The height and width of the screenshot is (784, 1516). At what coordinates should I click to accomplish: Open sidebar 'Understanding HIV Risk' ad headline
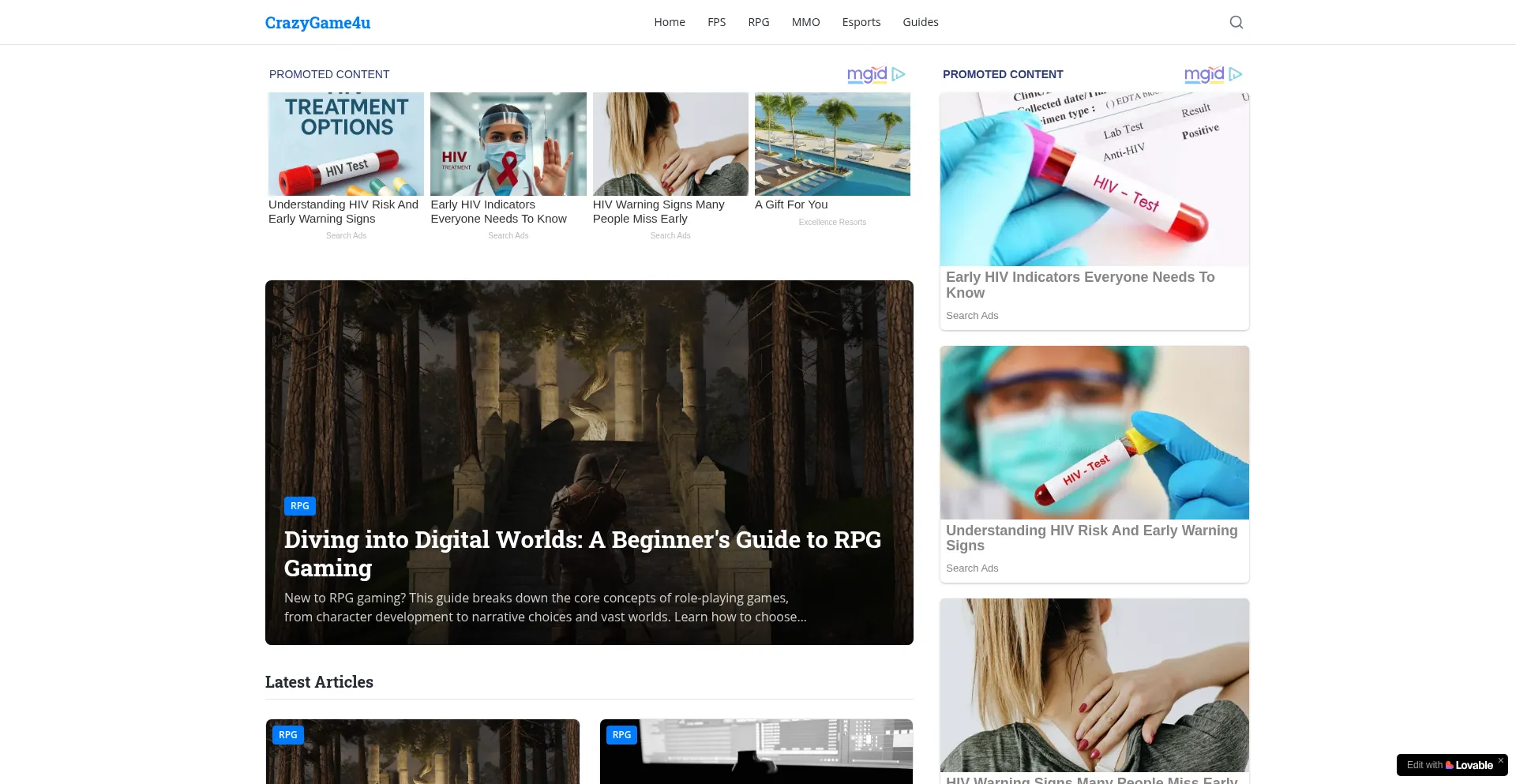1091,538
